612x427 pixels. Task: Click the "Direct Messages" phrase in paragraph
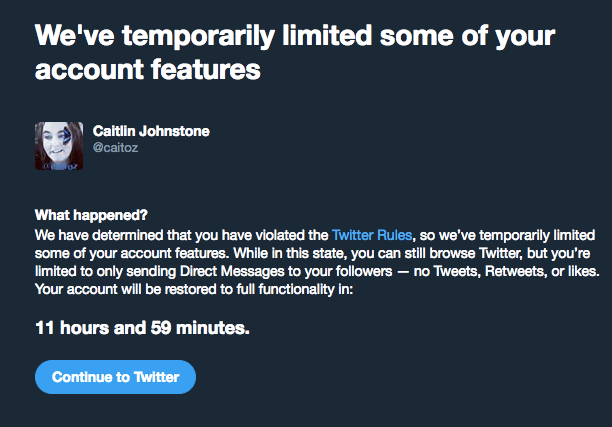(x=232, y=271)
